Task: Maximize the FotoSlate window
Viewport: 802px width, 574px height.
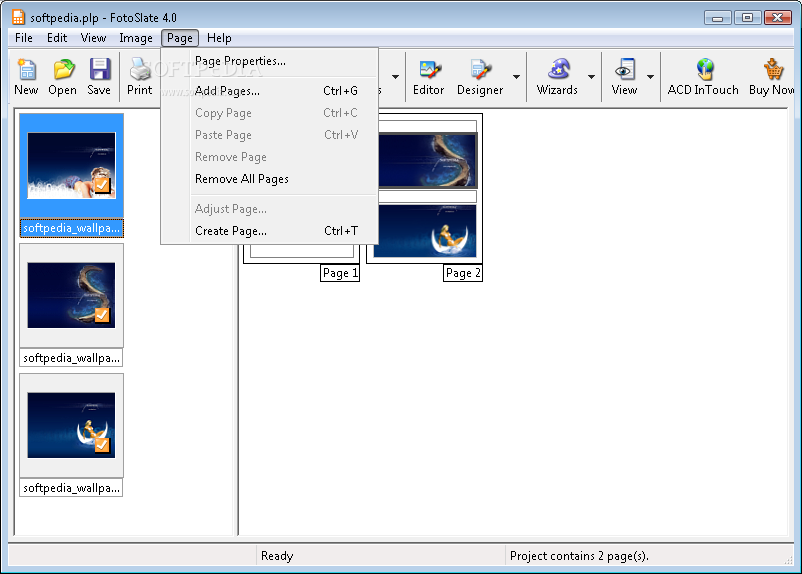Action: pyautogui.click(x=747, y=18)
